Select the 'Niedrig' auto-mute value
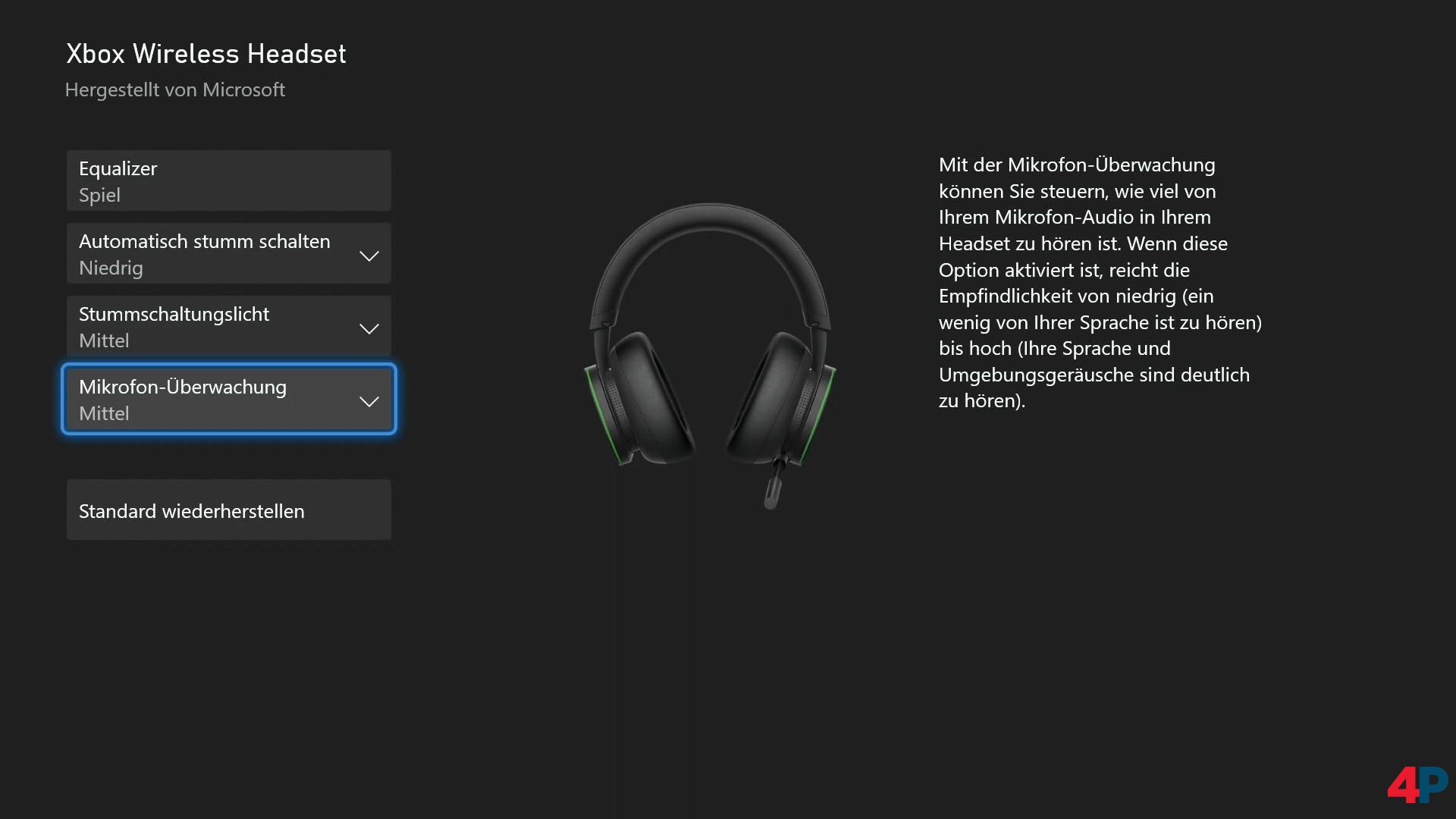Screen dimensions: 1456x819 click(111, 268)
